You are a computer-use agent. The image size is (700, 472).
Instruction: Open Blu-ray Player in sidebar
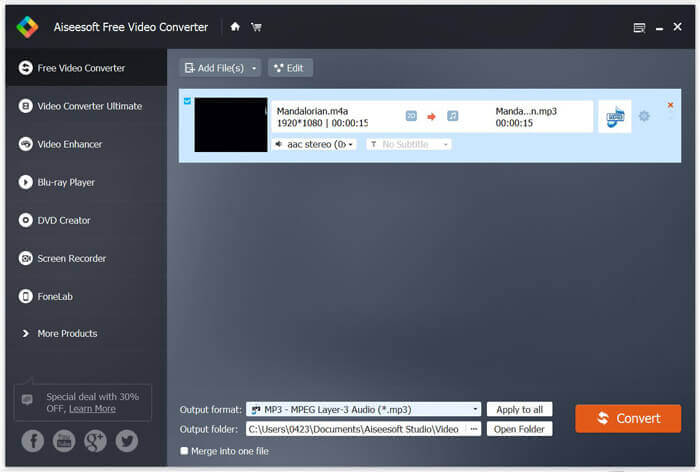[87, 182]
